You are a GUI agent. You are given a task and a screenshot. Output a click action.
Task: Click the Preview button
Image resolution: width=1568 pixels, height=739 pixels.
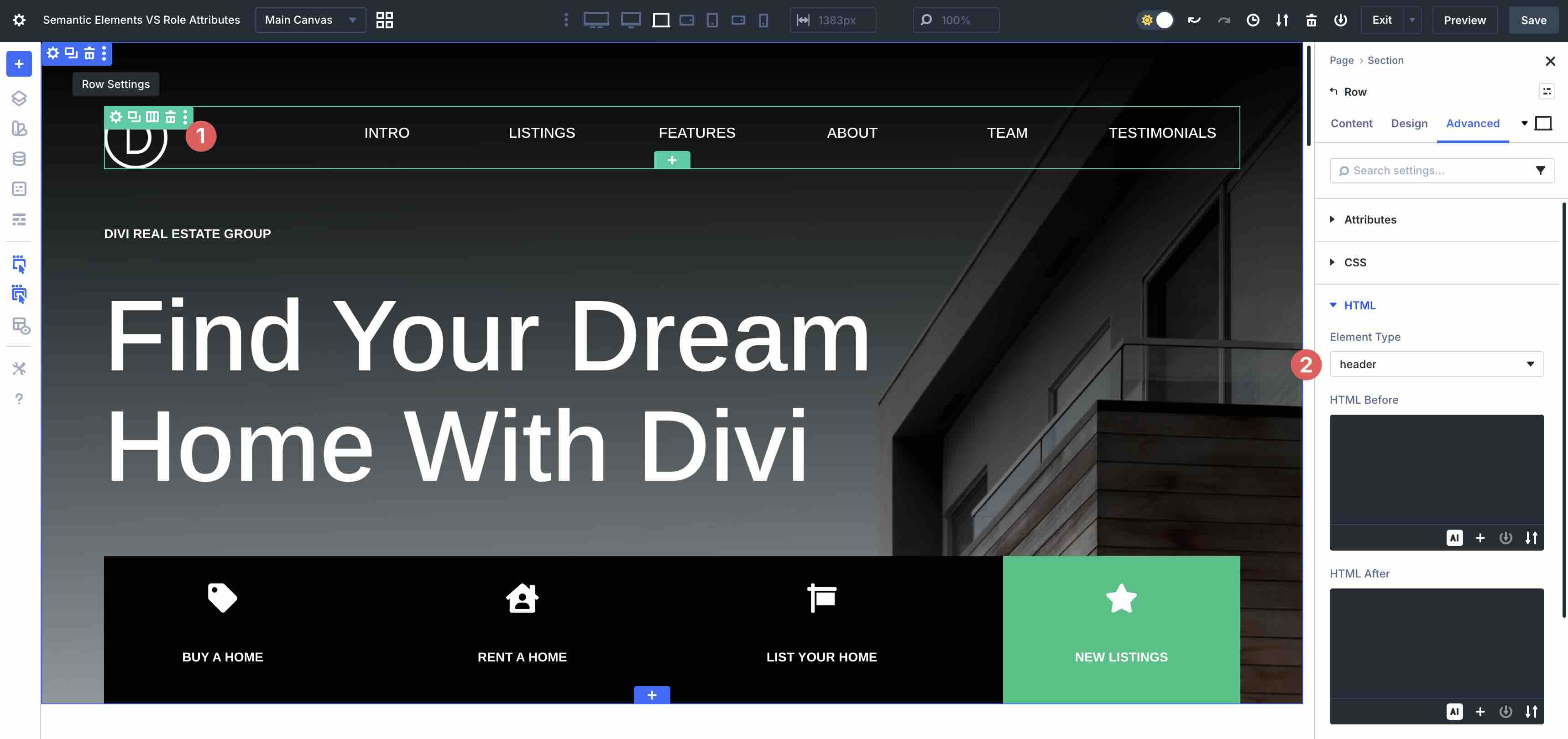(x=1464, y=20)
